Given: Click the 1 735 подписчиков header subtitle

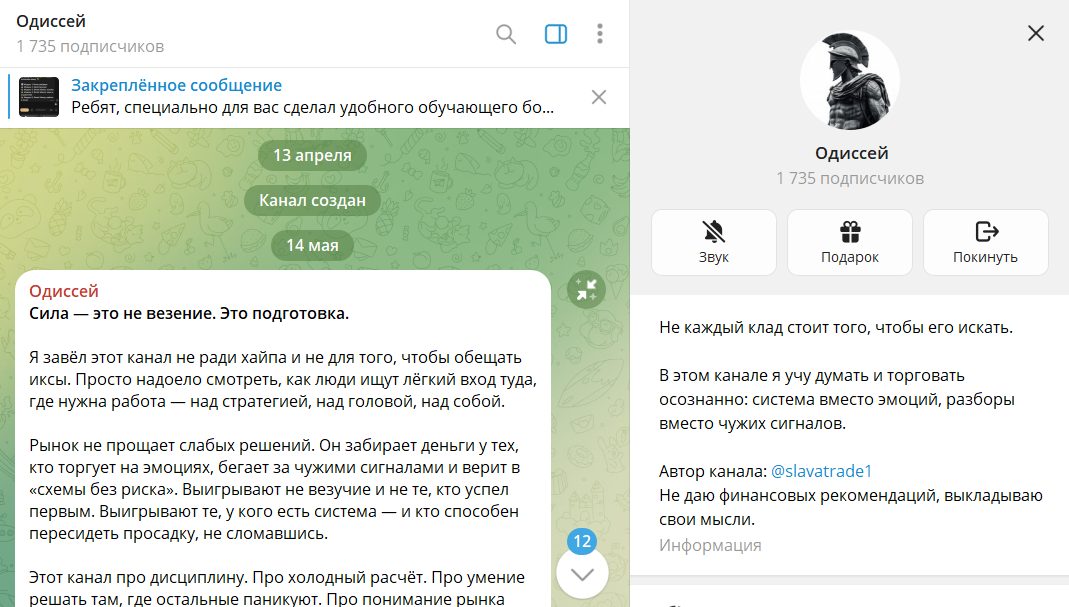Looking at the screenshot, I should 90,46.
